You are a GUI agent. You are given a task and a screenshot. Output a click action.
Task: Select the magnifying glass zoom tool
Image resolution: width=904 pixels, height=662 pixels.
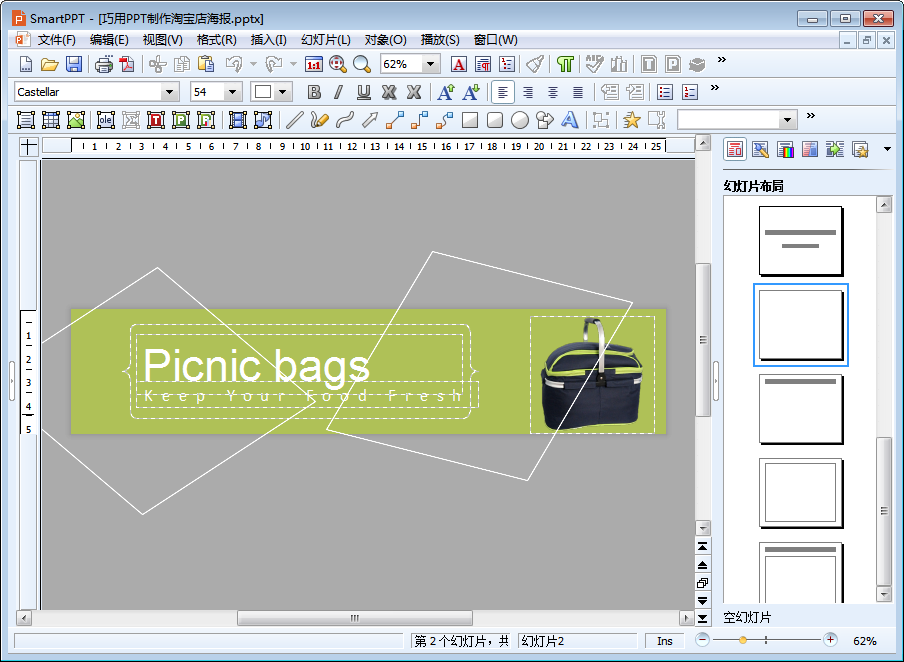362,64
